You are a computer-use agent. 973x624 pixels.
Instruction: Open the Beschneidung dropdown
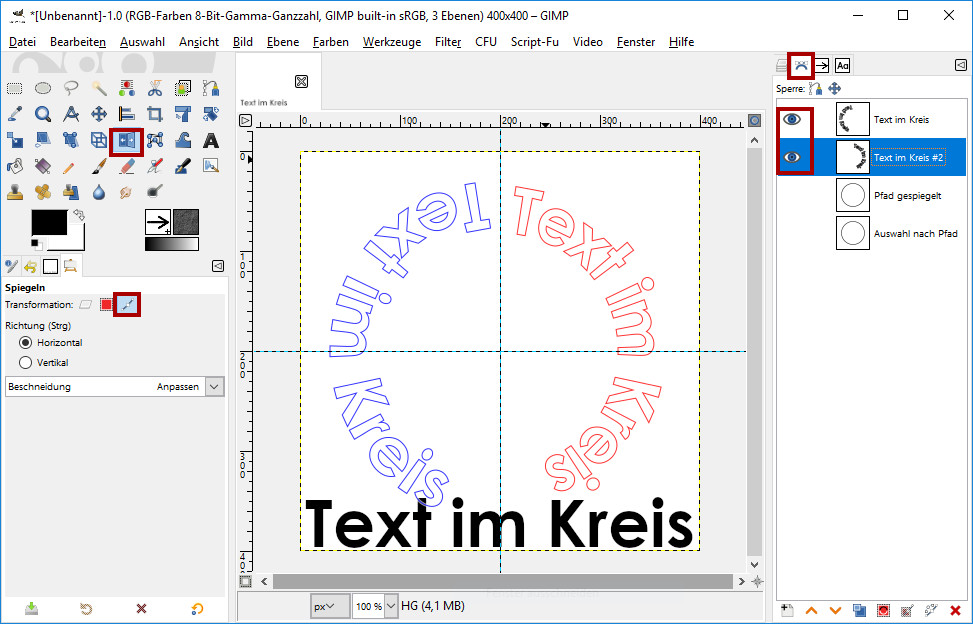pyautogui.click(x=214, y=387)
